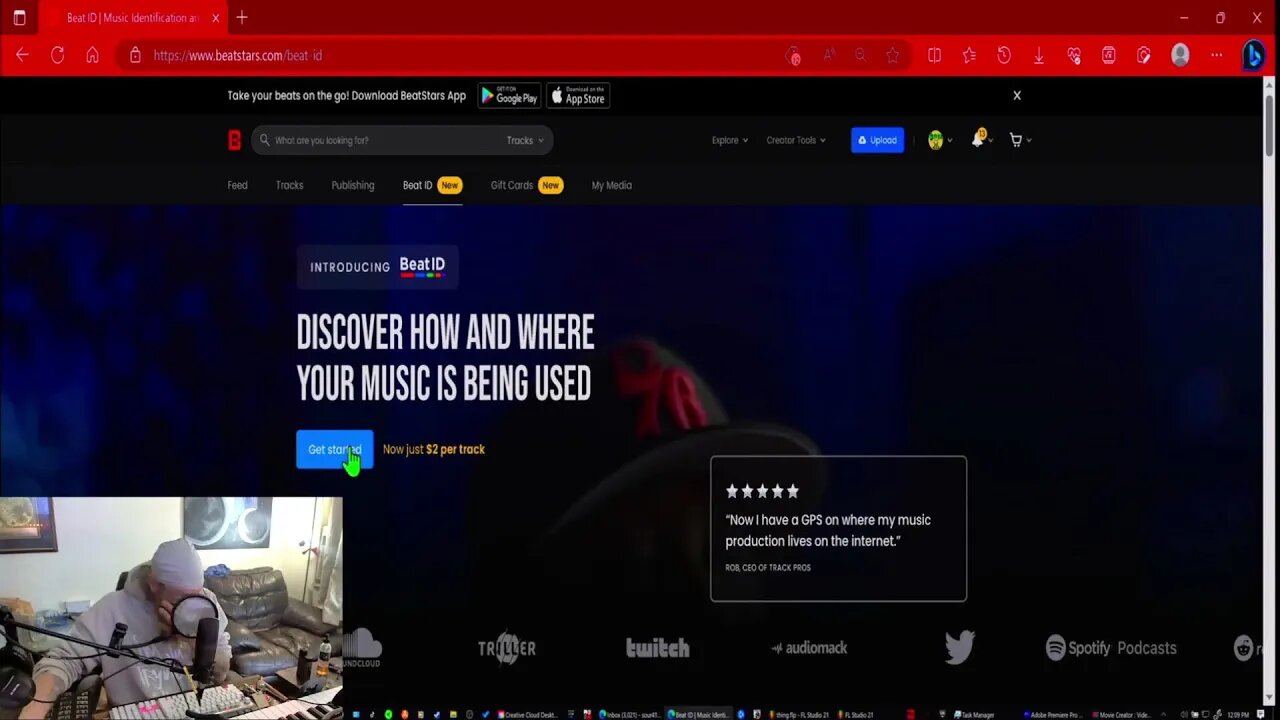Click the Spotify Podcasts logo
Screen dimensions: 1280x720
pos(1111,648)
